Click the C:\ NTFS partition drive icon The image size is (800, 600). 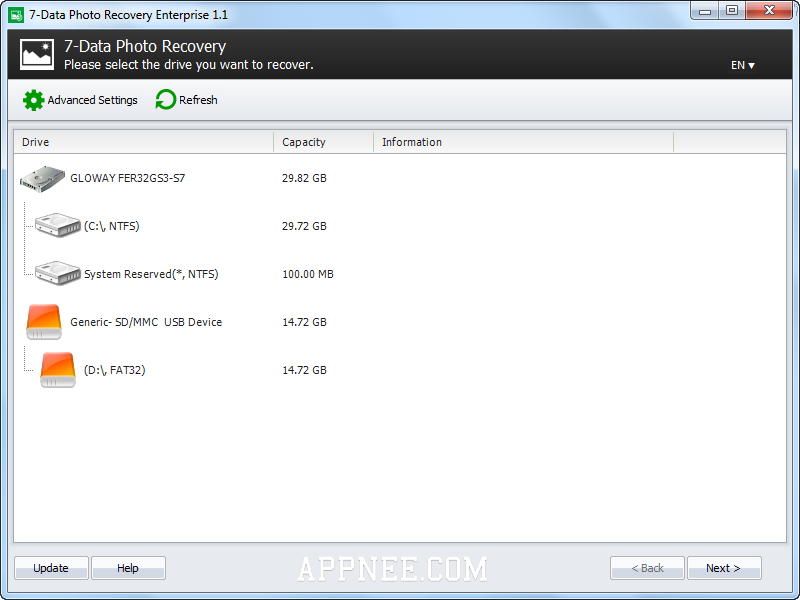coord(58,226)
